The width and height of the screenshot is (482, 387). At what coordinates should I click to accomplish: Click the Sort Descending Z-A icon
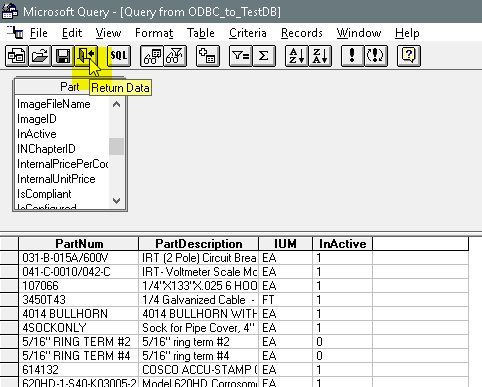320,56
